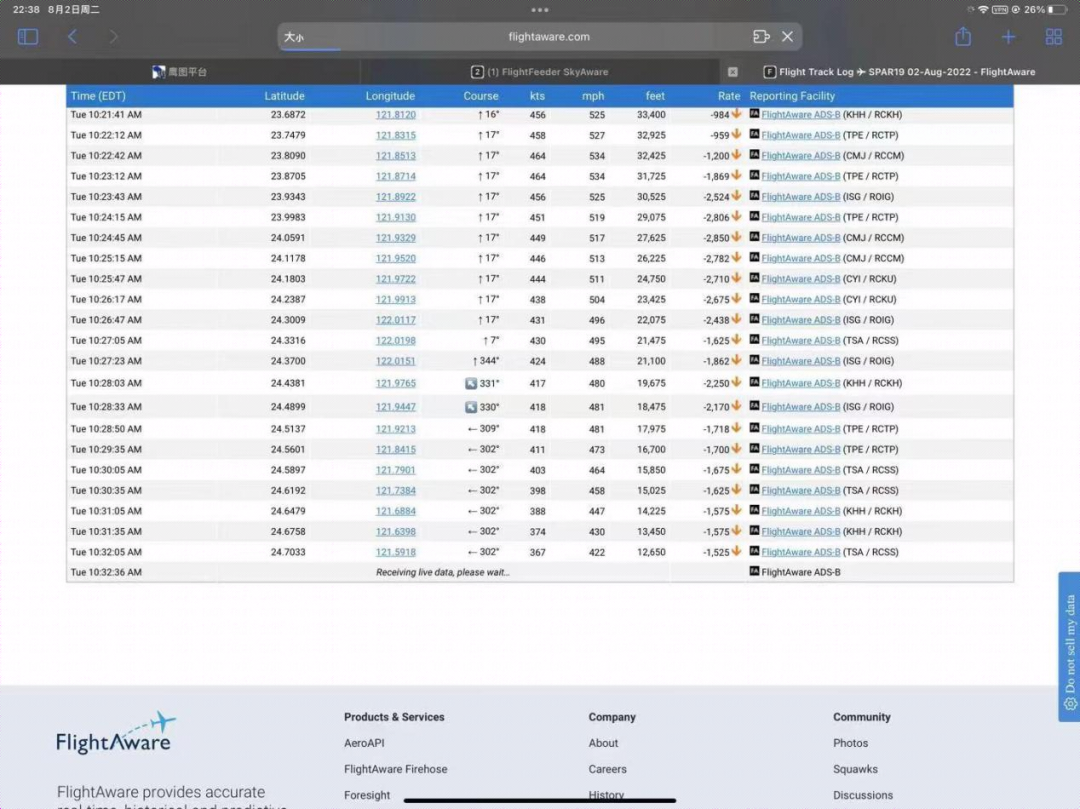The image size is (1080, 809).
Task: Open FlightAware ADS-B link in 10:21:41 row
Action: [801, 114]
